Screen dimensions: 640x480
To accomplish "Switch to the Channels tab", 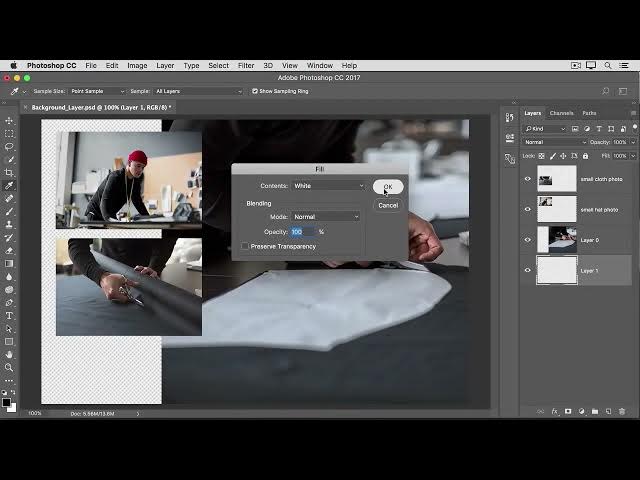I will [562, 113].
